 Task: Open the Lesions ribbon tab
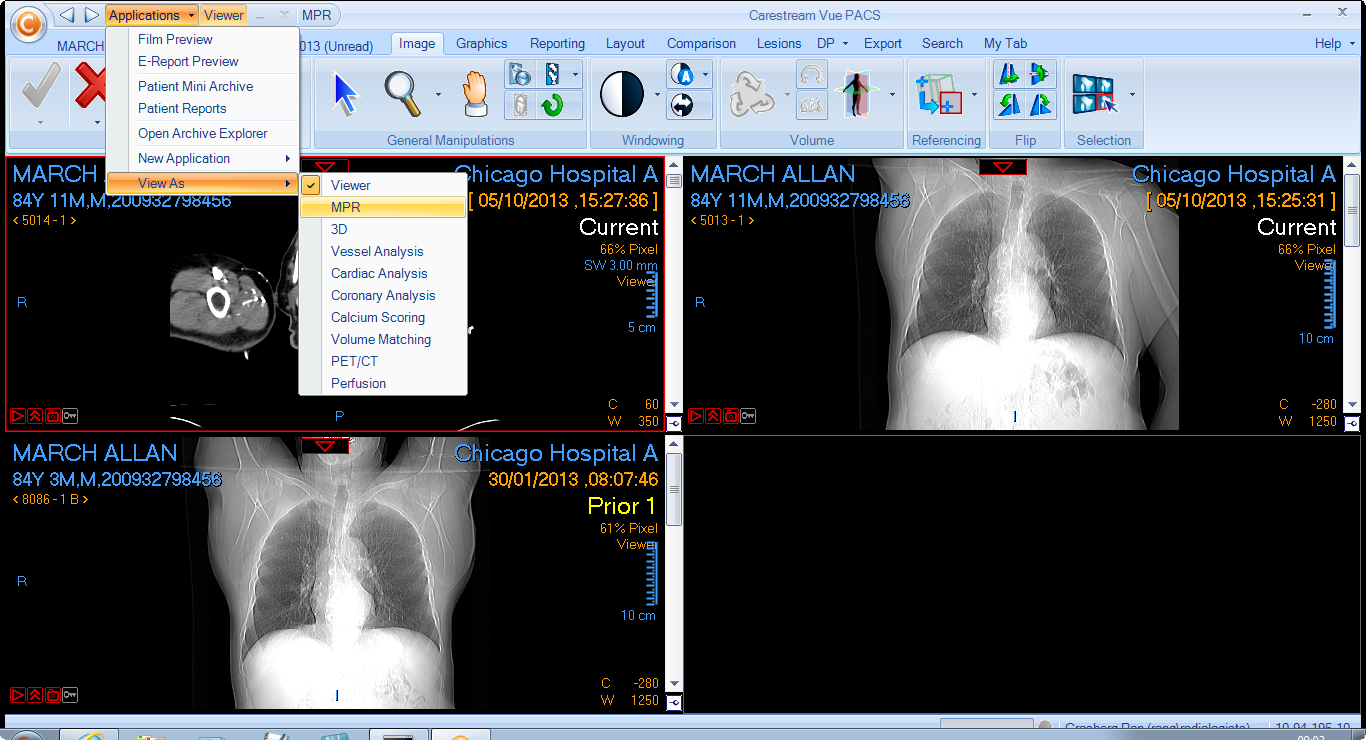pos(779,43)
